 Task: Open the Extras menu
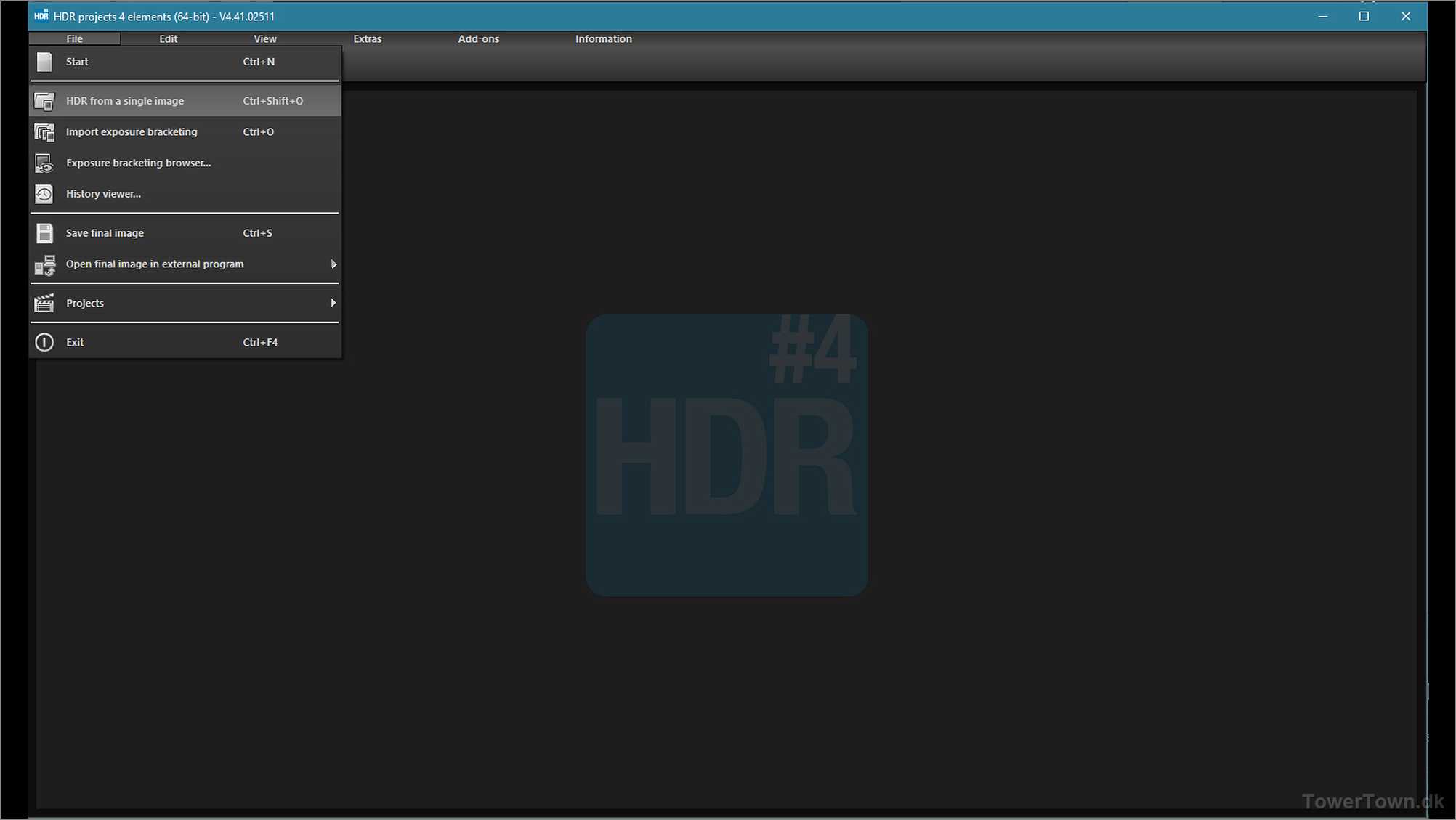pos(367,39)
